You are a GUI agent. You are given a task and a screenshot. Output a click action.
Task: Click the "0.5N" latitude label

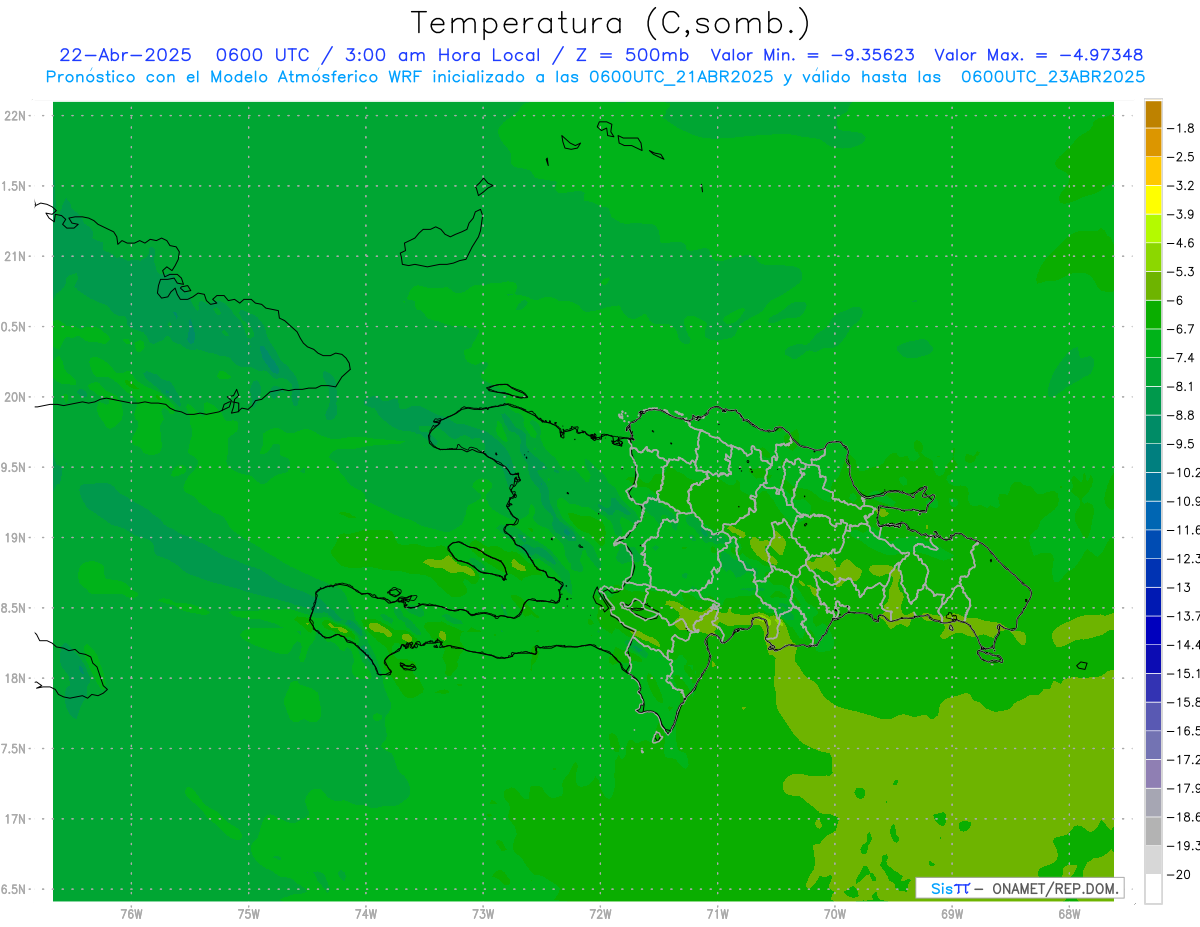[x=14, y=327]
